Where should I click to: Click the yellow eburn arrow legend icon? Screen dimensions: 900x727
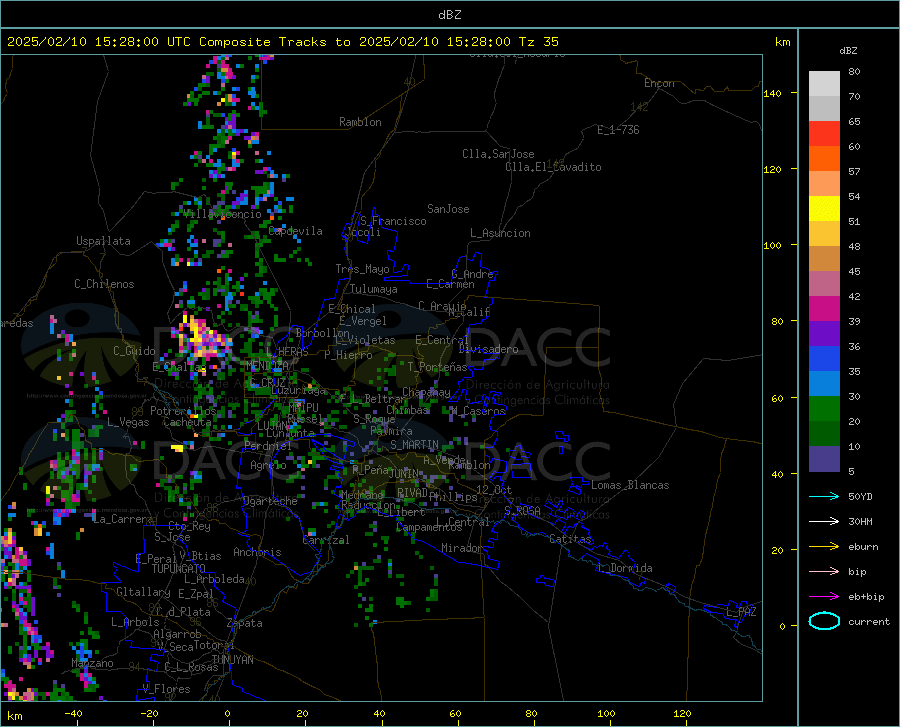[x=824, y=547]
